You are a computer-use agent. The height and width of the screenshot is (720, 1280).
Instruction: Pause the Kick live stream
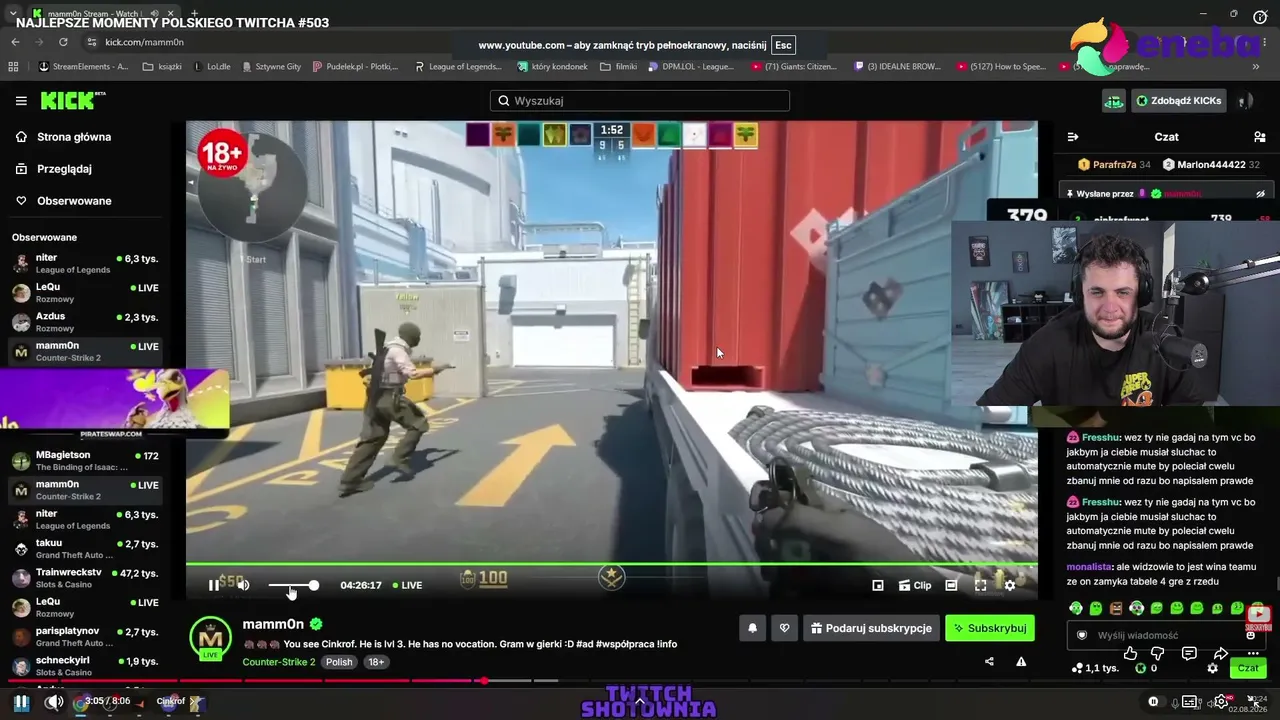(x=213, y=585)
